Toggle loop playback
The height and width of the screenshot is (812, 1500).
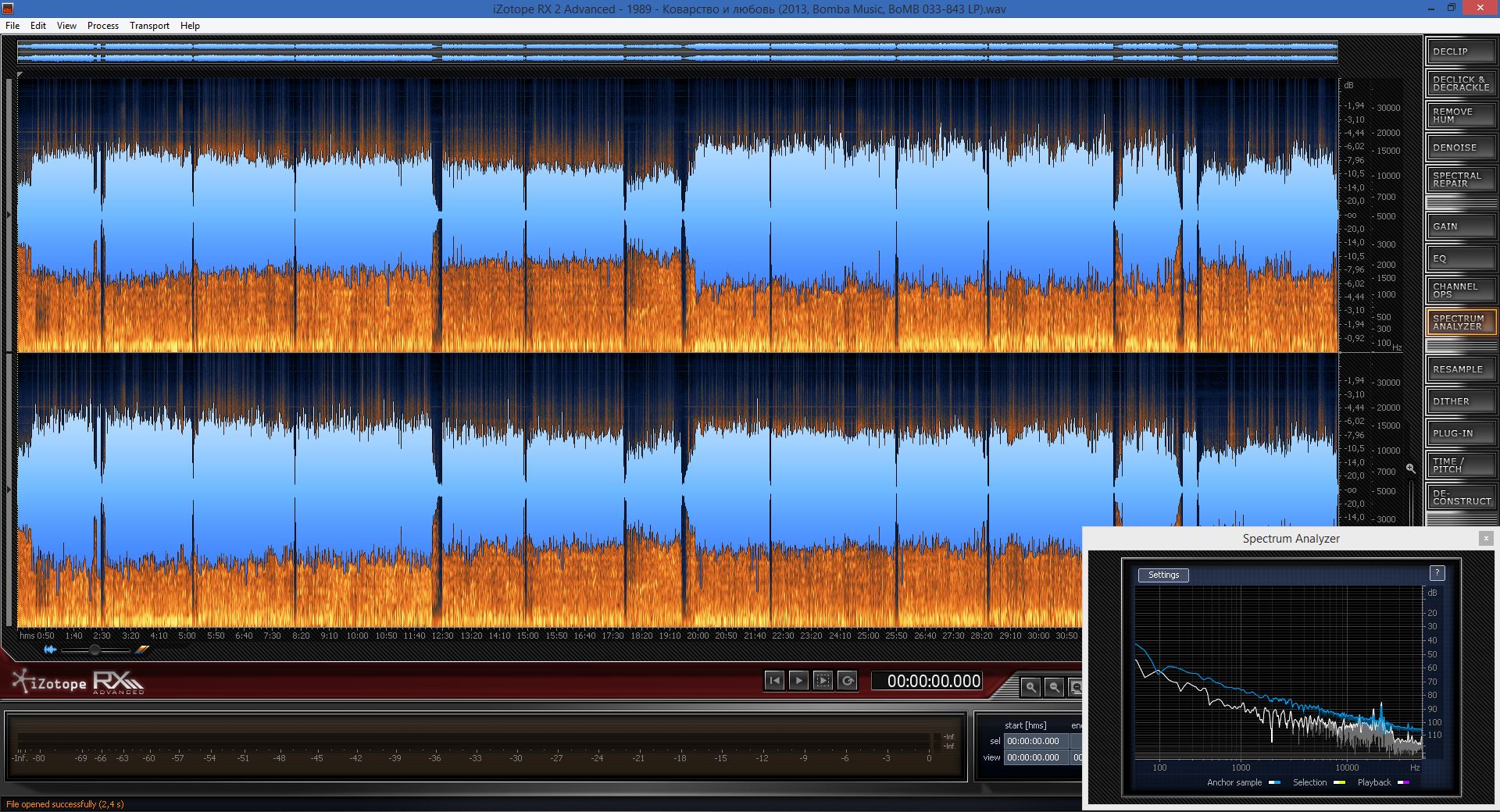click(847, 681)
